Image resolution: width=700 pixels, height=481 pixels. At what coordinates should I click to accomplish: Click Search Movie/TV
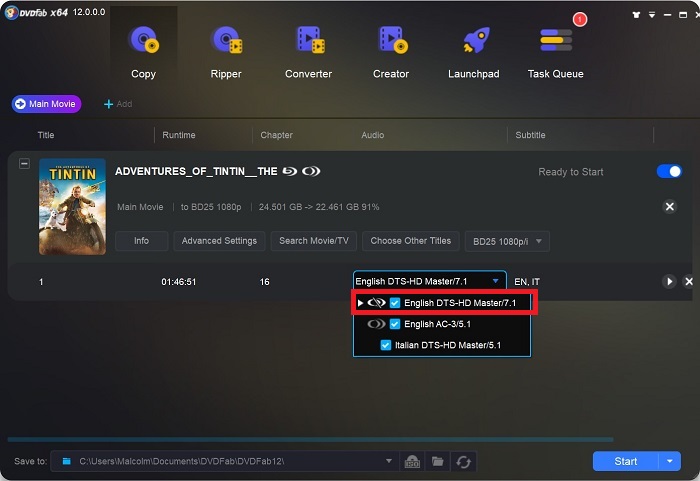click(x=314, y=241)
